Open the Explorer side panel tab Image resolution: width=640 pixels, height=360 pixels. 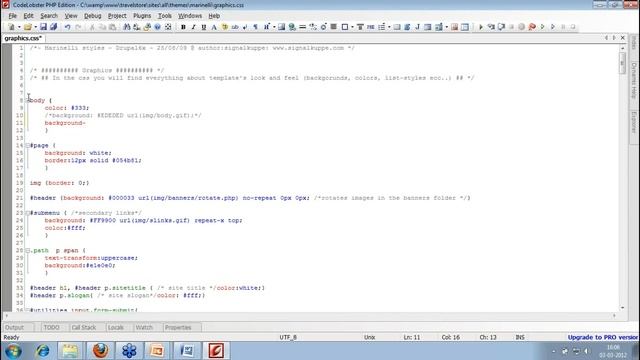point(634,122)
